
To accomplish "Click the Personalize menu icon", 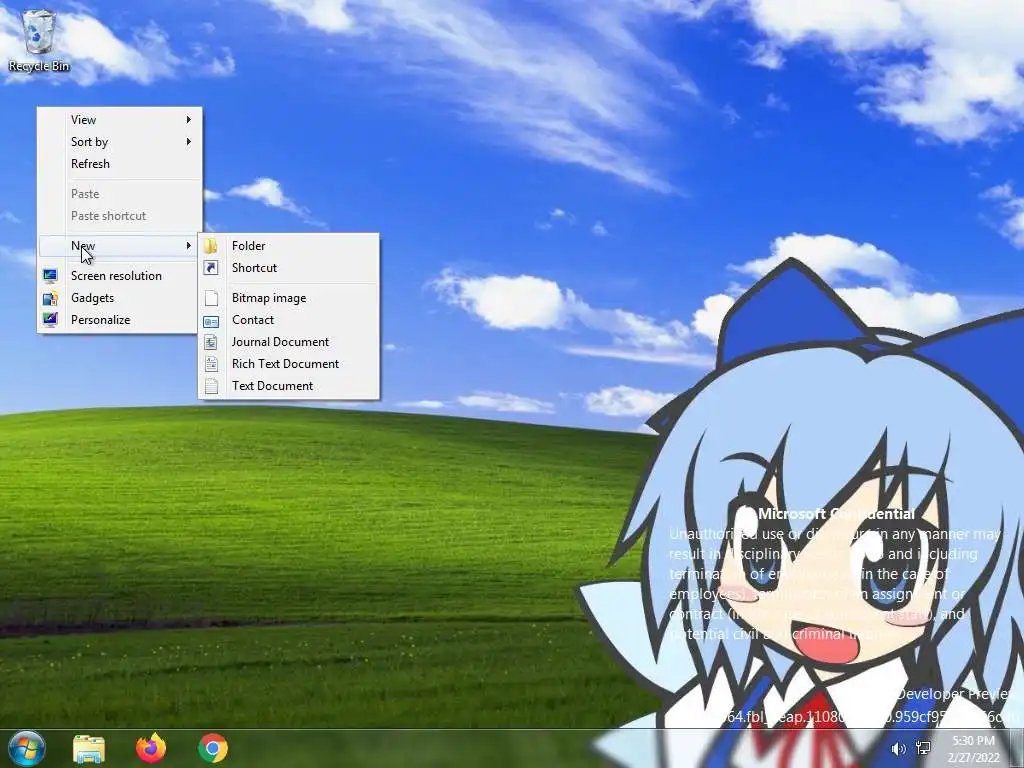I will [50, 319].
